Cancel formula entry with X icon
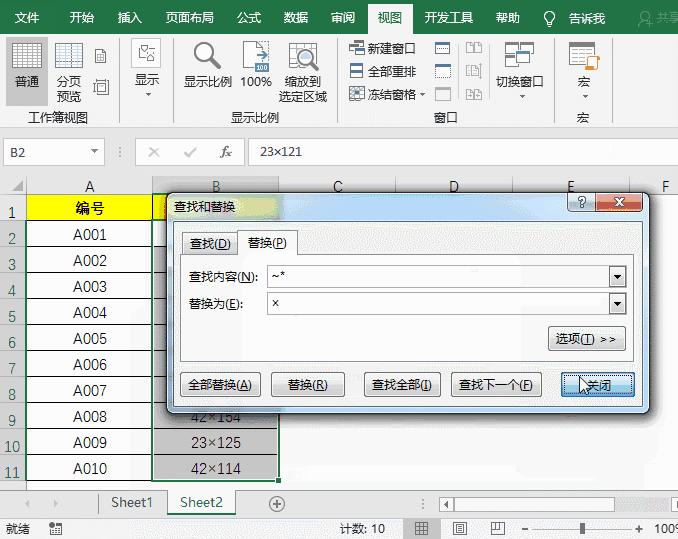678x539 pixels. 154,152
